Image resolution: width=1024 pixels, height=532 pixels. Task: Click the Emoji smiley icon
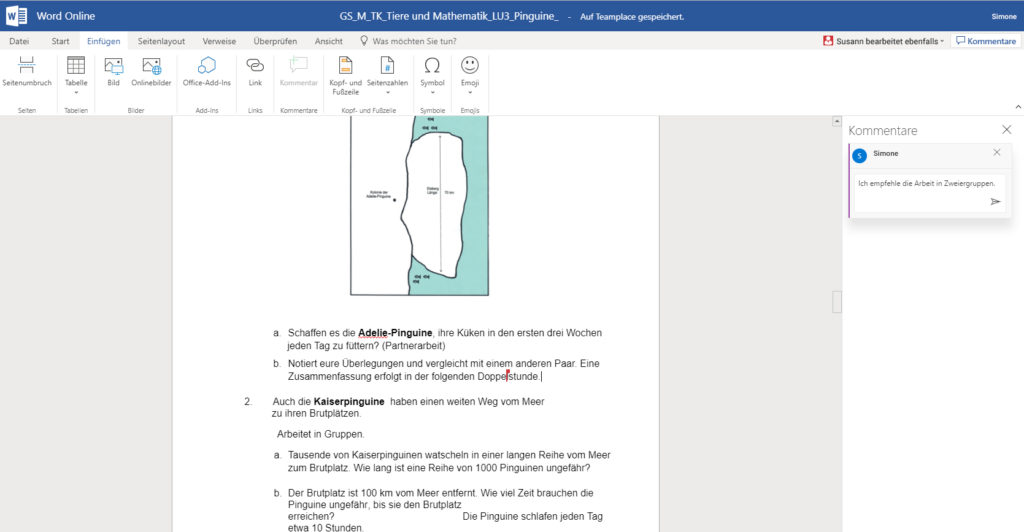pyautogui.click(x=470, y=65)
